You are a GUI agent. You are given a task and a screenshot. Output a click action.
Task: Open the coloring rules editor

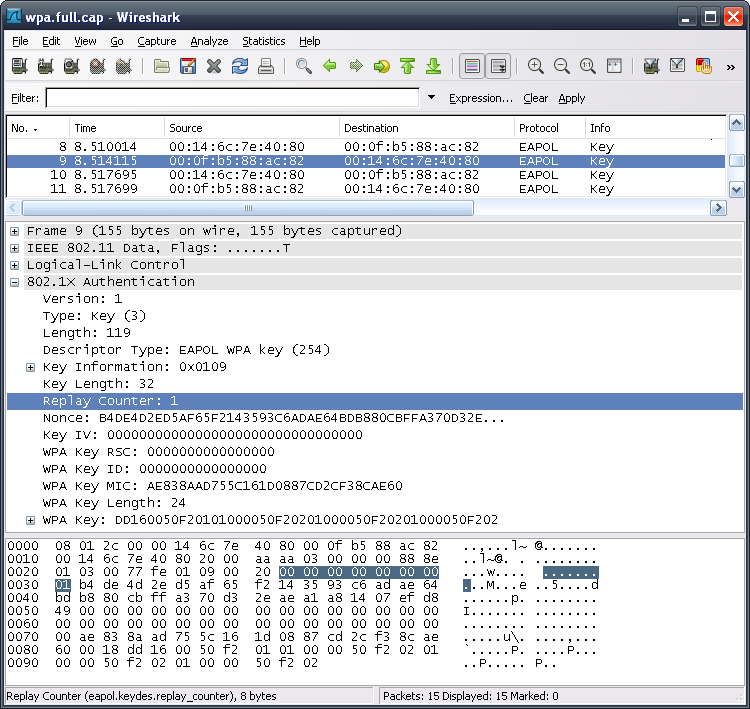coord(704,66)
